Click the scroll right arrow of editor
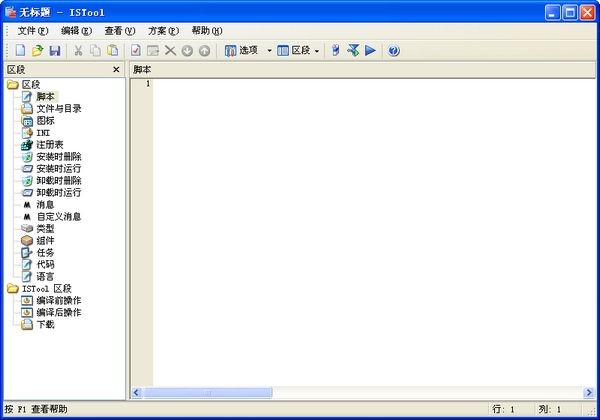 pos(589,392)
